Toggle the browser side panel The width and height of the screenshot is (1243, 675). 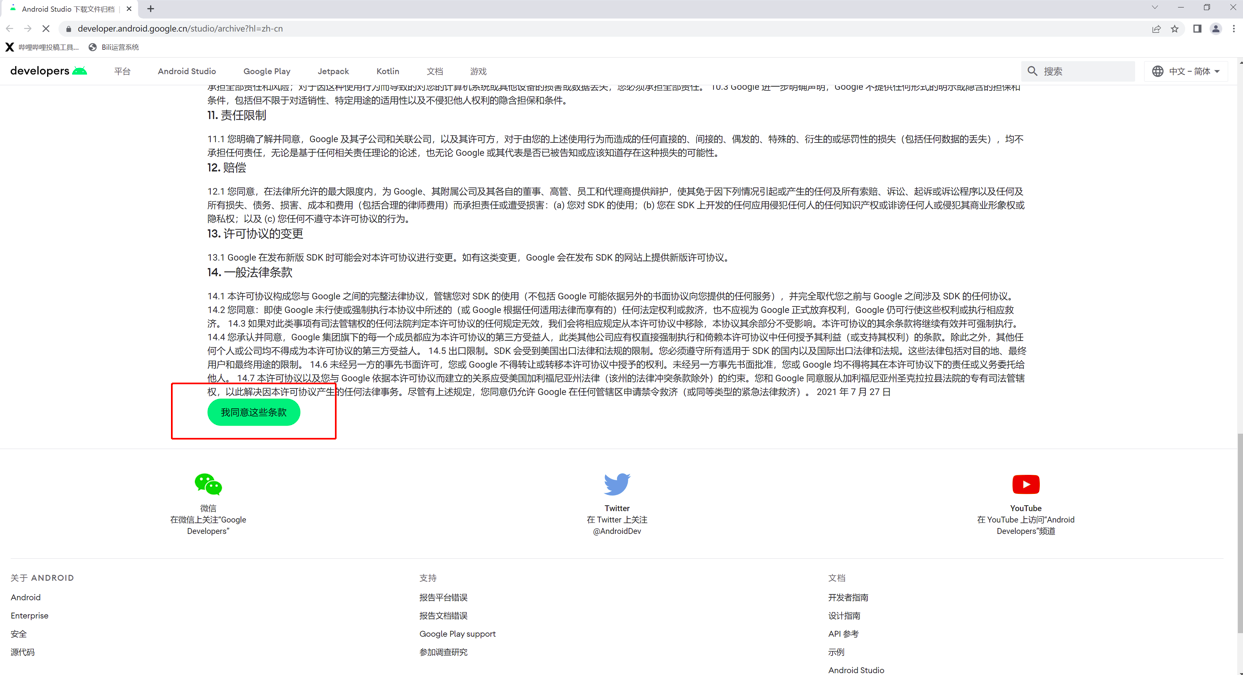(x=1197, y=29)
